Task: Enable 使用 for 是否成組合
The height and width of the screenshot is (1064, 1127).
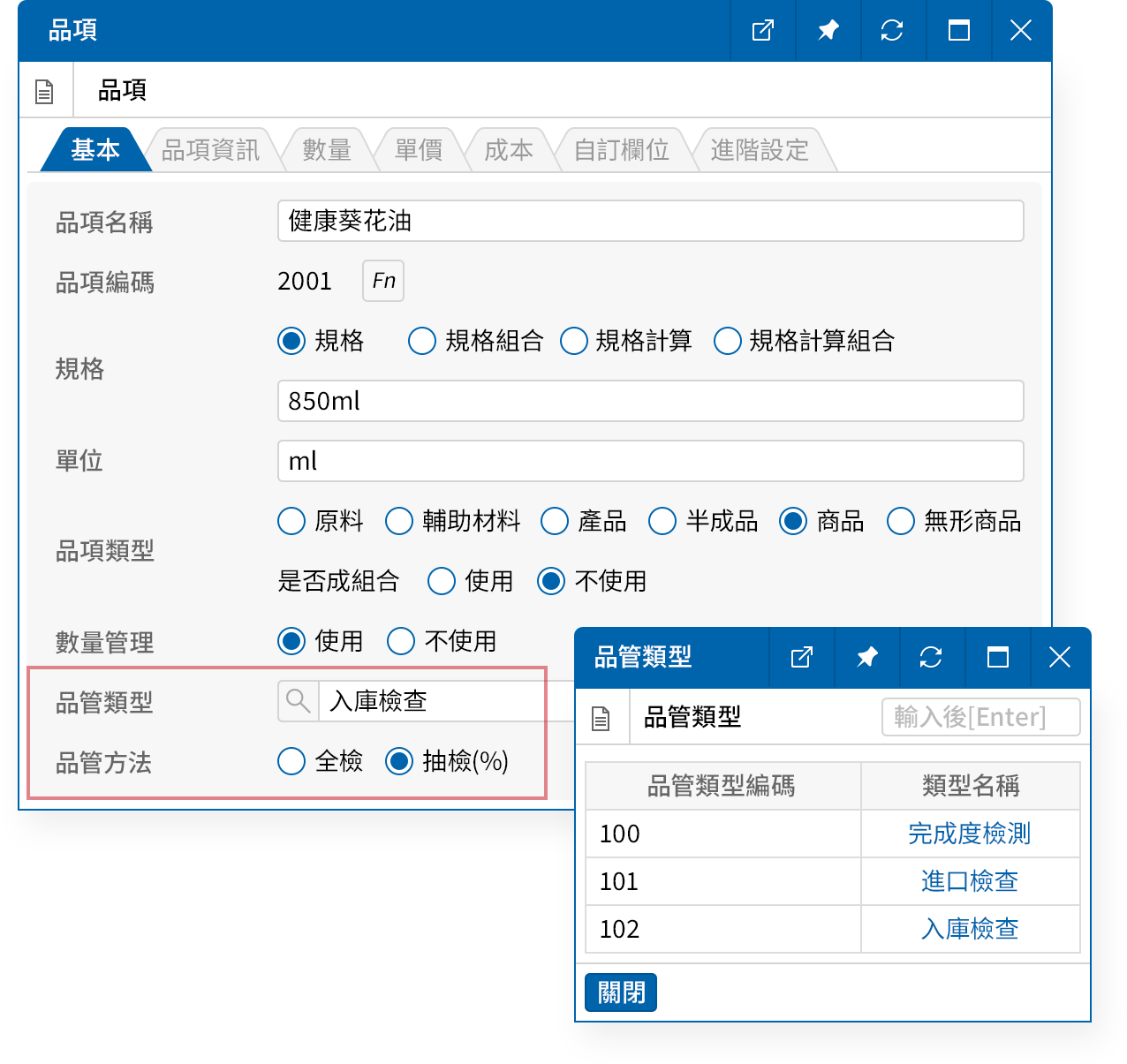Action: click(441, 581)
